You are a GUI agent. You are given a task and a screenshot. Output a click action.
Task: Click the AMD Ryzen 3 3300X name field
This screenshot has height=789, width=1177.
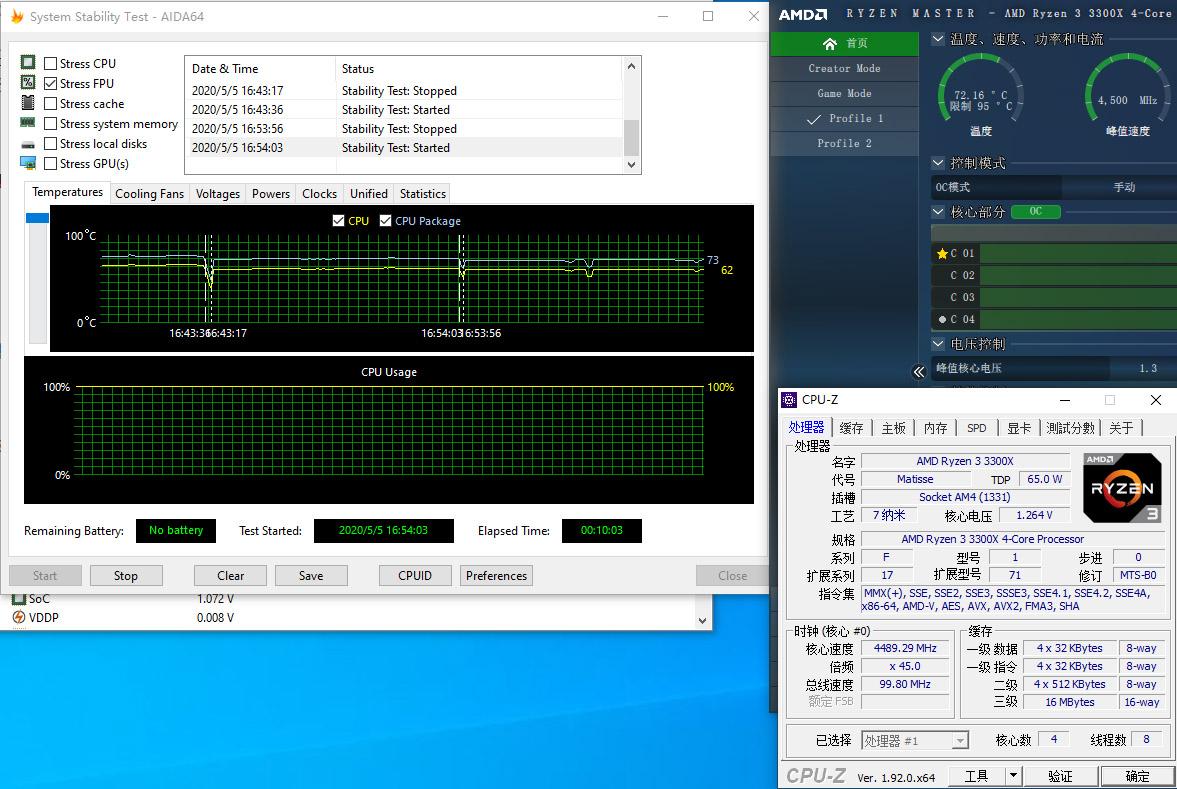point(965,461)
